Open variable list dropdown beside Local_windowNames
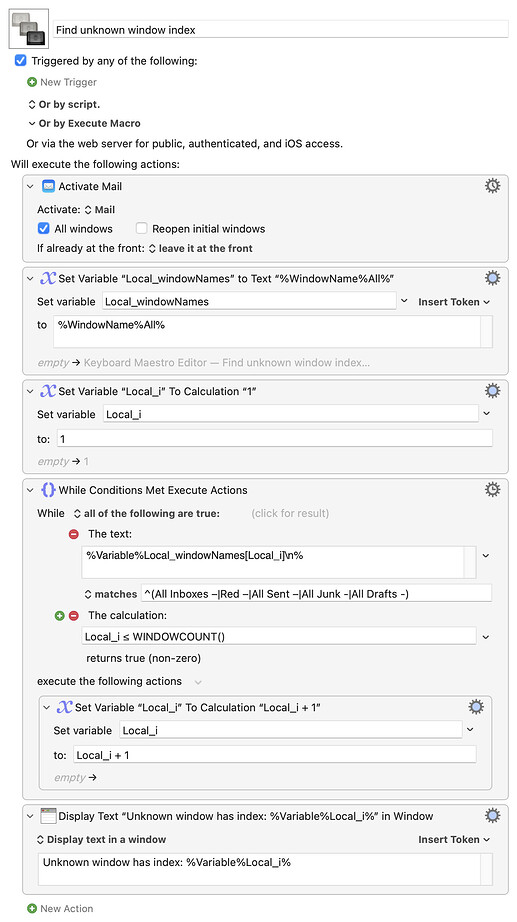Screen dimensions: 517x922 [404, 301]
